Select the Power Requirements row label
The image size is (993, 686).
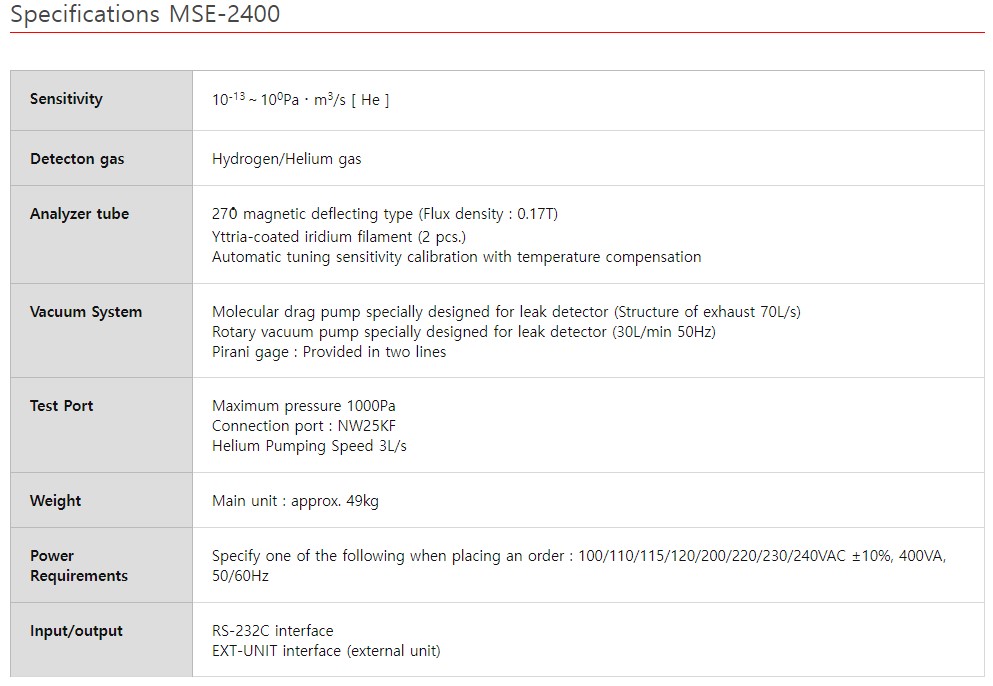[x=79, y=566]
